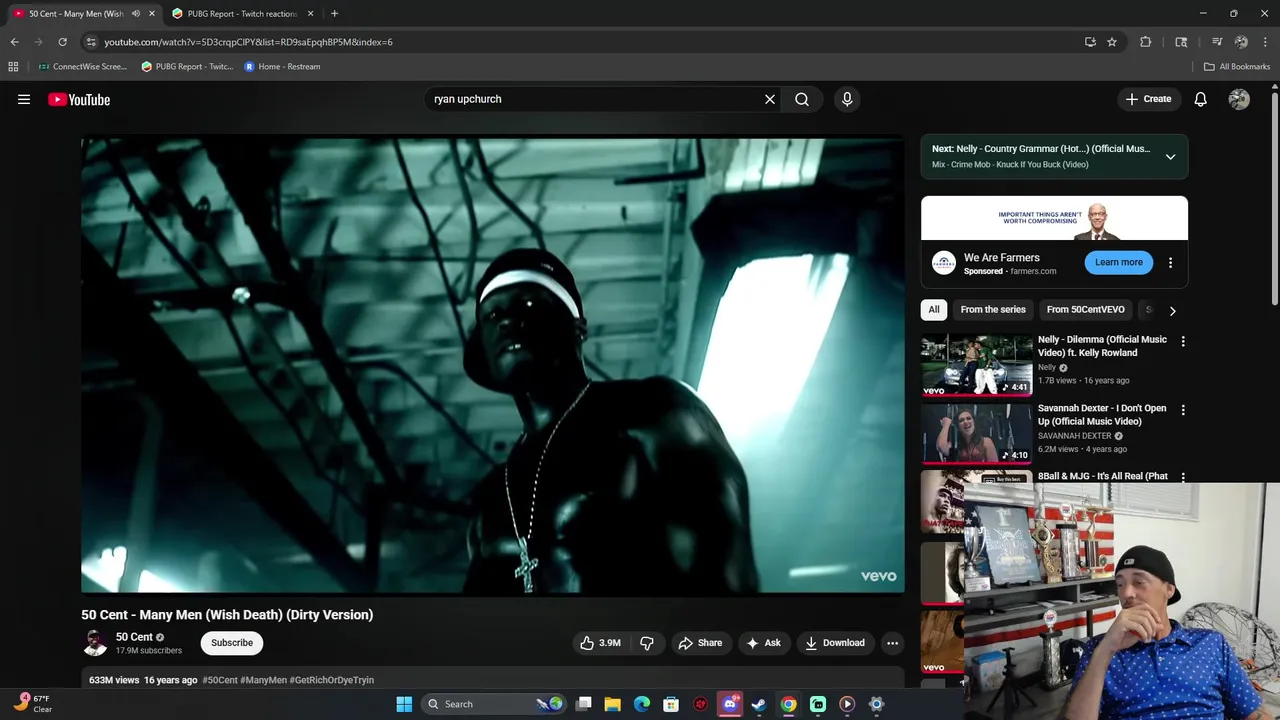Click the URL address bar
Screen dimensions: 1280x720
[580, 42]
